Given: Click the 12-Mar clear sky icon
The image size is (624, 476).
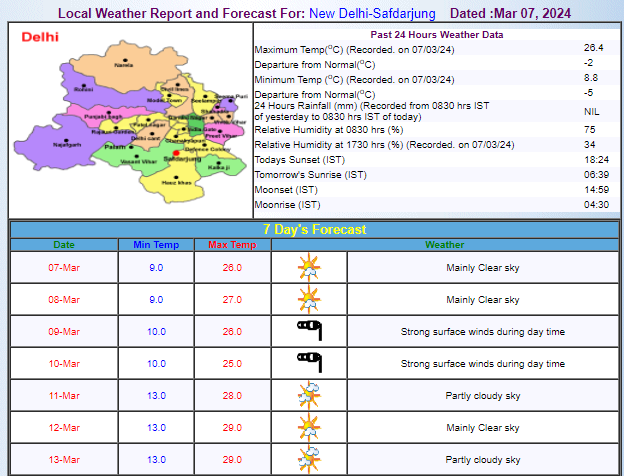Looking at the screenshot, I should pyautogui.click(x=309, y=428).
